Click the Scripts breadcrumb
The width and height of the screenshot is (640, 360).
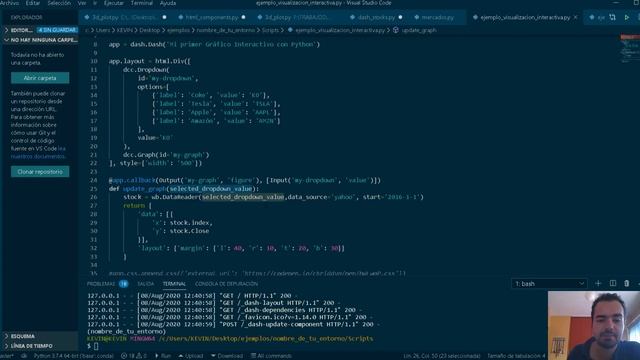(270, 30)
